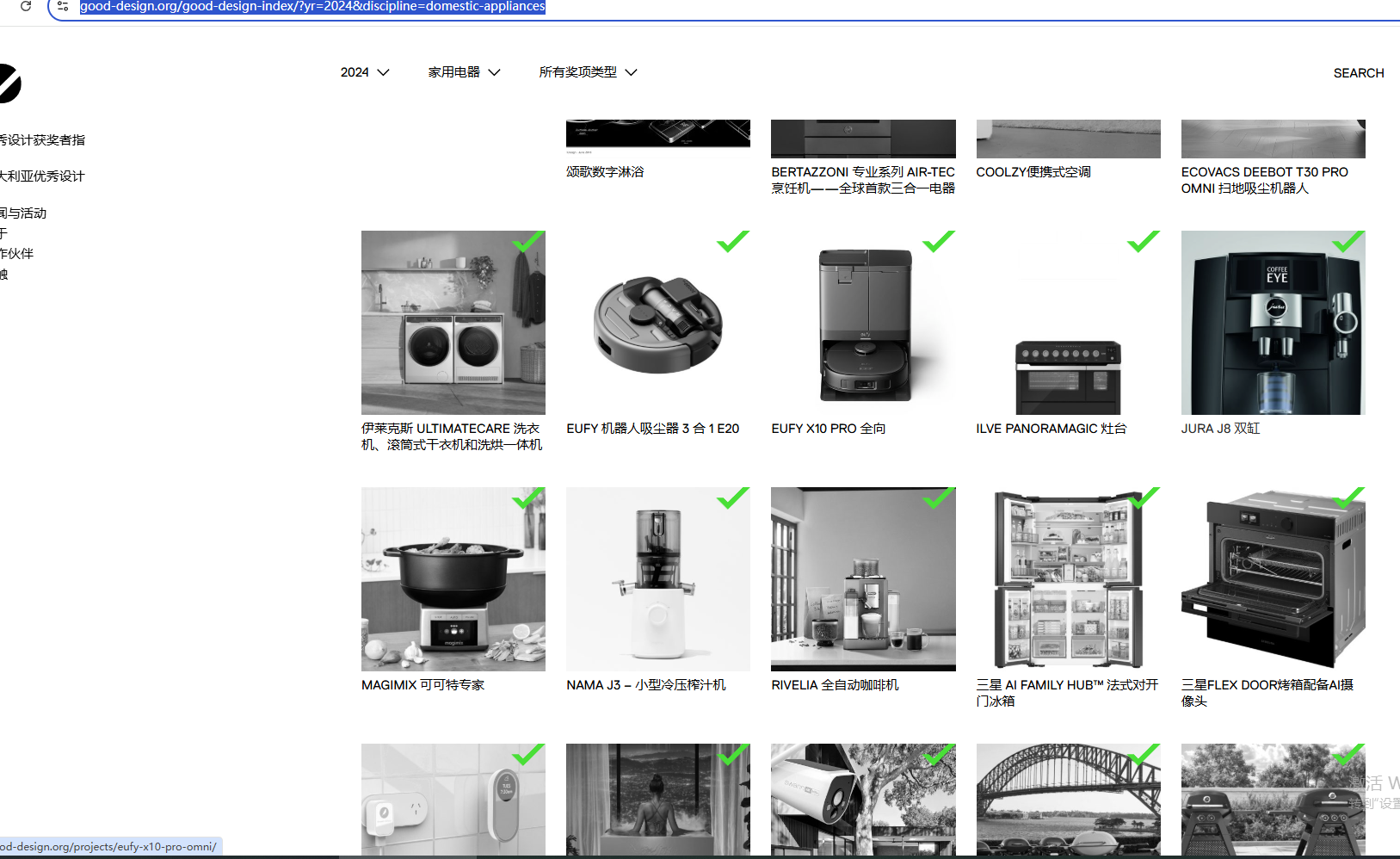The height and width of the screenshot is (859, 1400).
Task: Open the woman in bathtub thumbnail
Action: click(658, 800)
